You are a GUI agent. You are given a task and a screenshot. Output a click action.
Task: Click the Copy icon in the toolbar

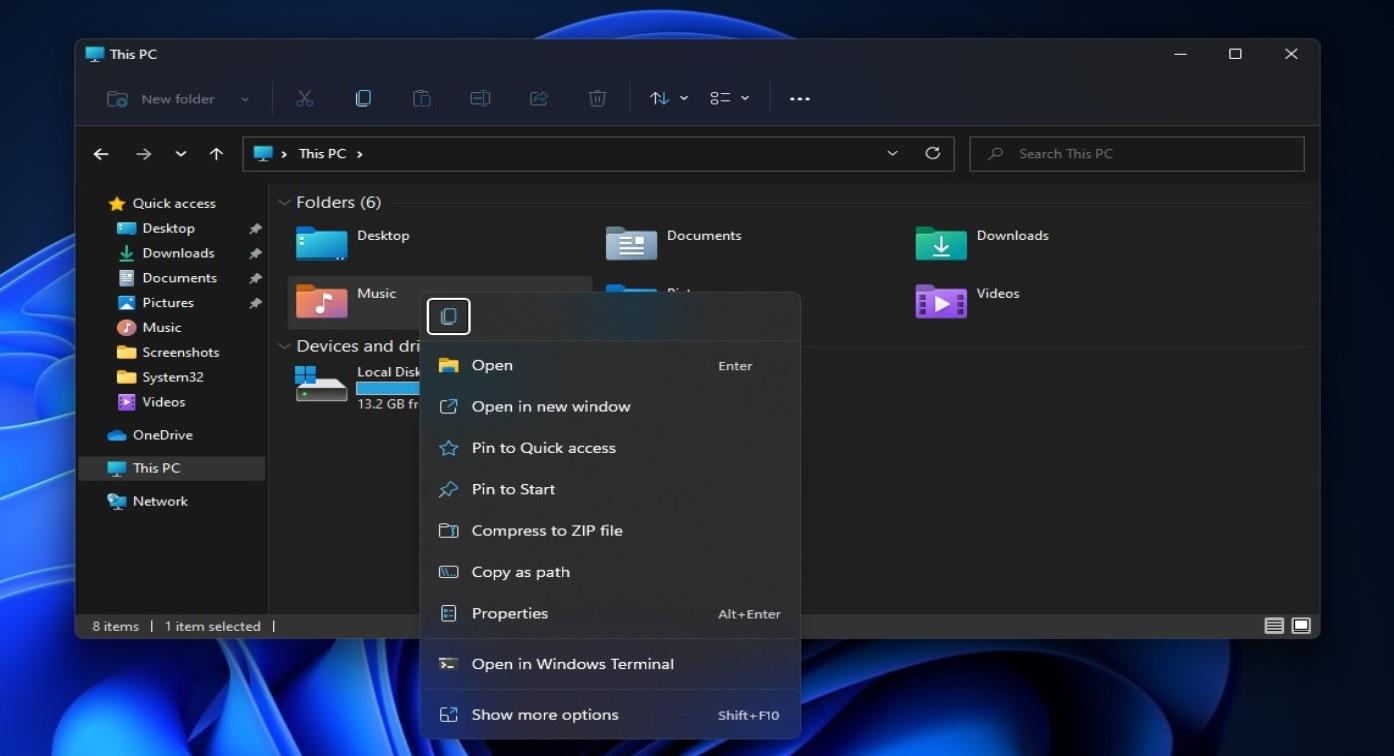tap(363, 98)
